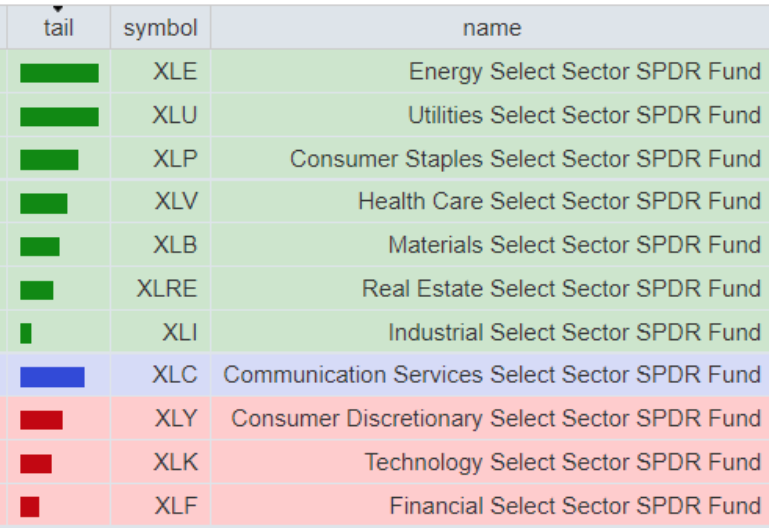This screenshot has height=528, width=770.
Task: Click the red tail bar for XLY
Action: click(41, 420)
